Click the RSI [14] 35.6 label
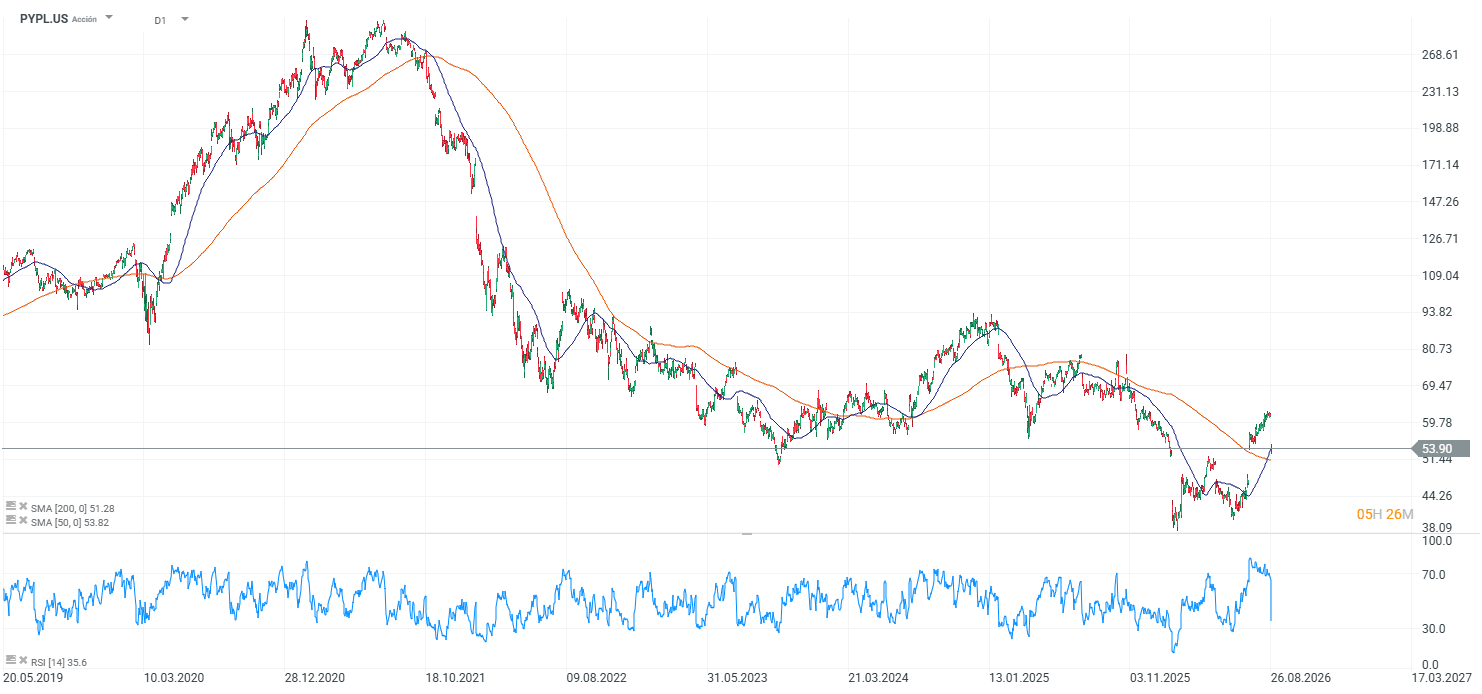This screenshot has width=1482, height=694. pyautogui.click(x=59, y=661)
